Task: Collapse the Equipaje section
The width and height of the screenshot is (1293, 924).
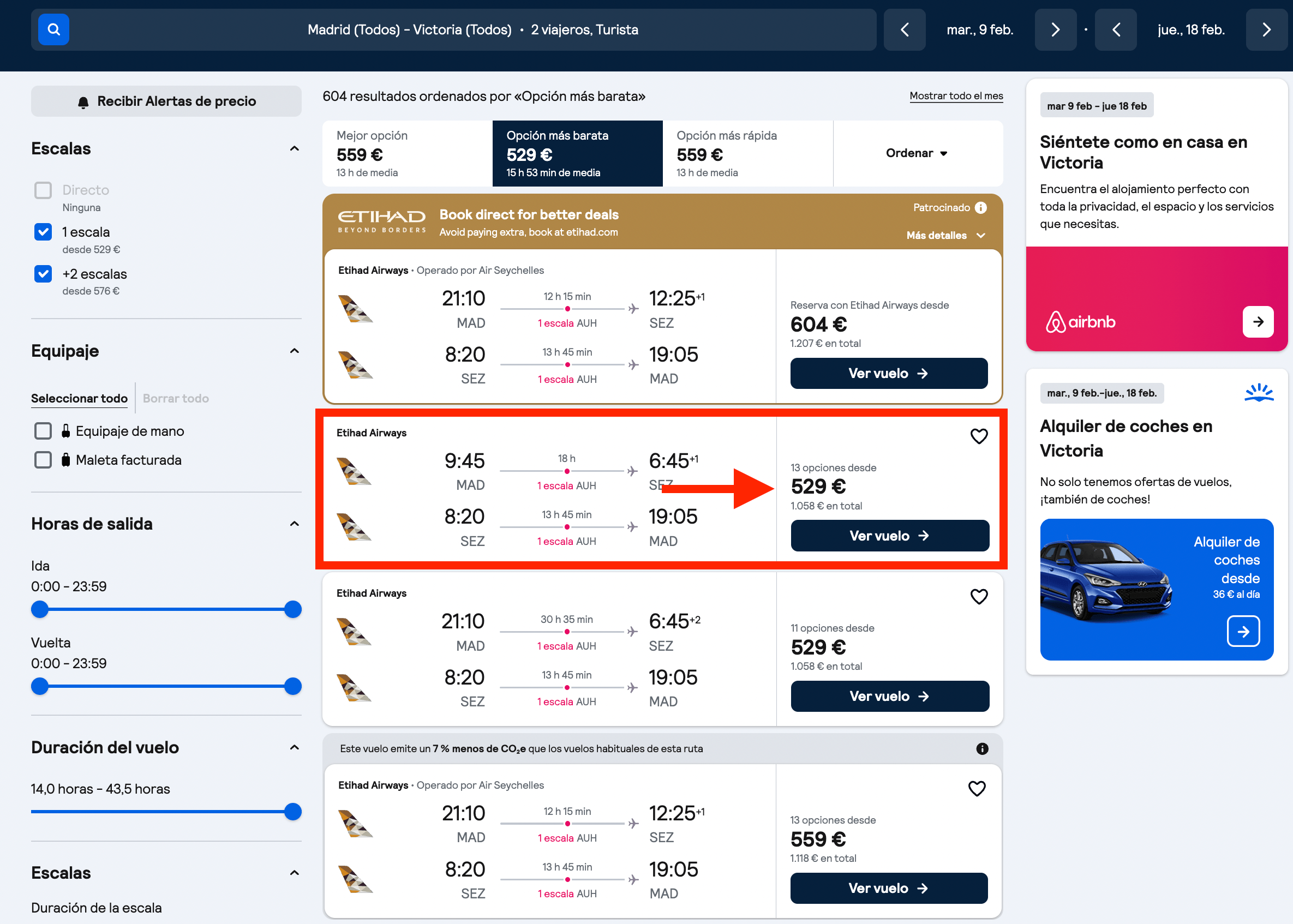Action: click(x=294, y=351)
